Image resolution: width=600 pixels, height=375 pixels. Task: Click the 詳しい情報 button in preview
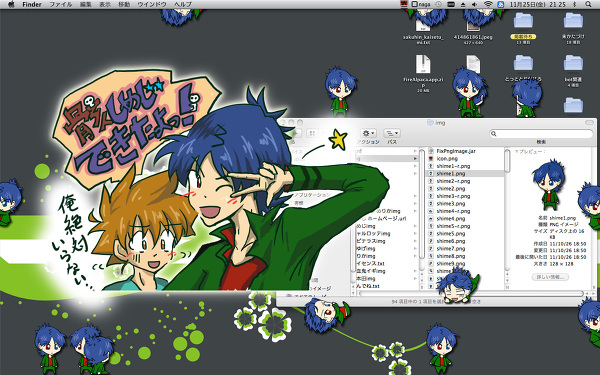(550, 277)
